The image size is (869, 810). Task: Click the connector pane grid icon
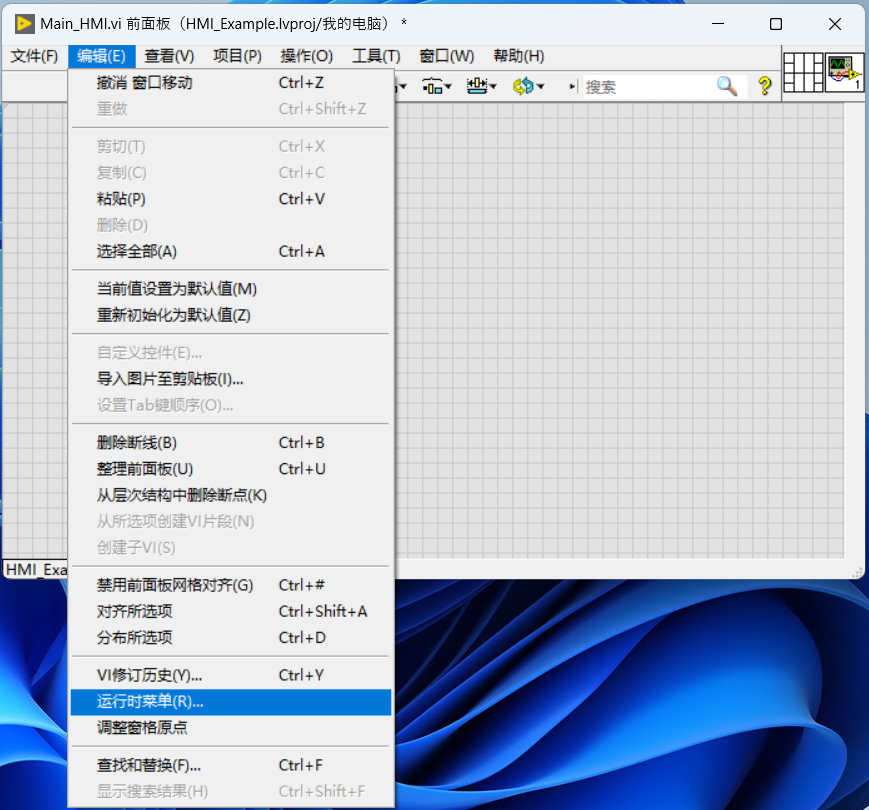[x=804, y=72]
